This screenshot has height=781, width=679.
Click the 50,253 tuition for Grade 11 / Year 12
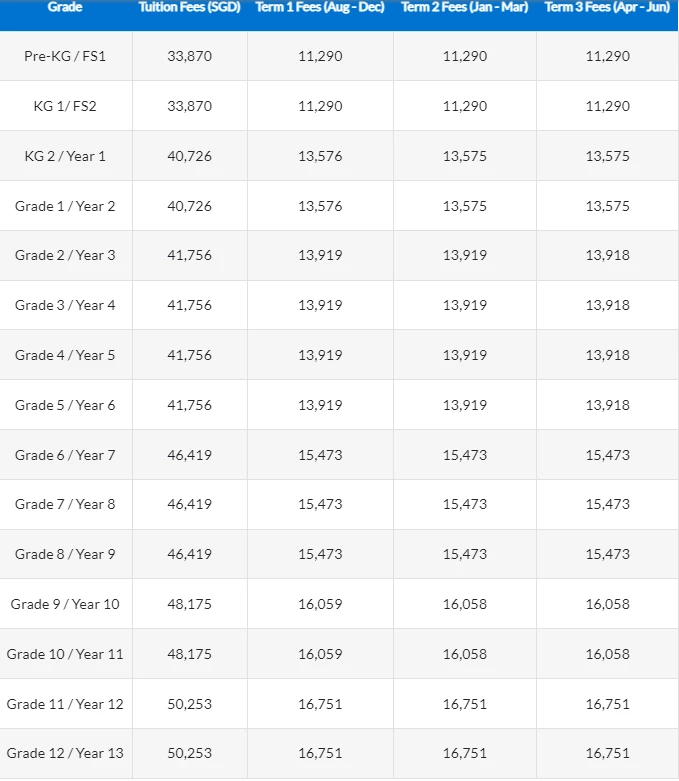tap(189, 704)
